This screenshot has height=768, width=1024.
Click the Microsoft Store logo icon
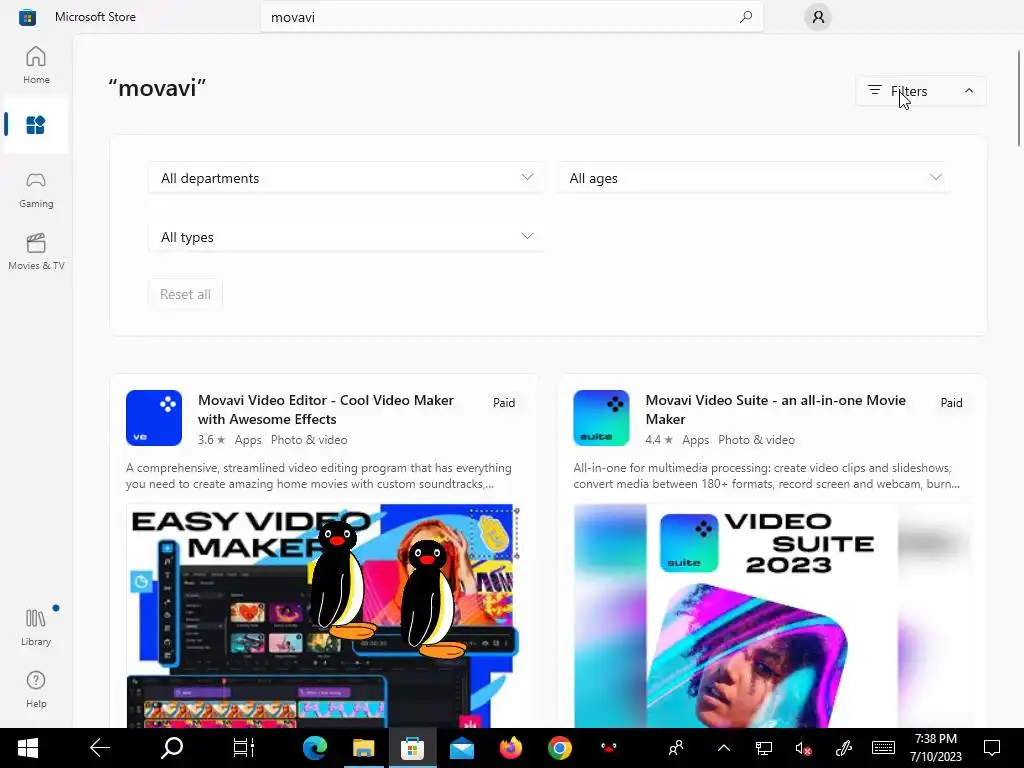(27, 17)
